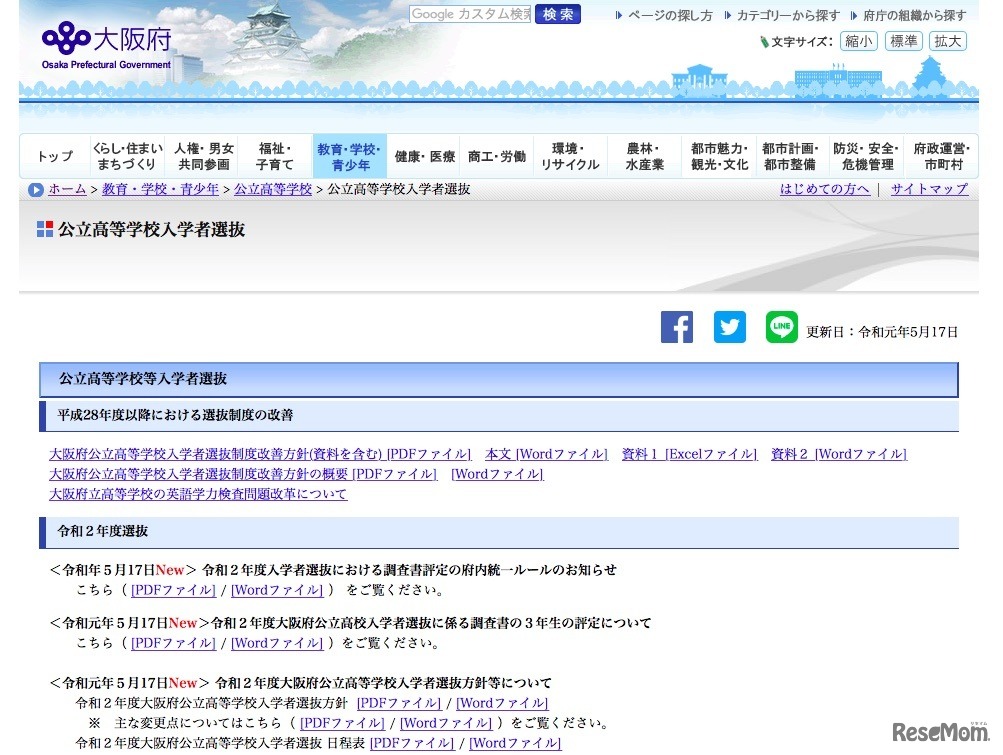Go to the トップ navigation tab
The image size is (1003, 755).
click(x=55, y=157)
